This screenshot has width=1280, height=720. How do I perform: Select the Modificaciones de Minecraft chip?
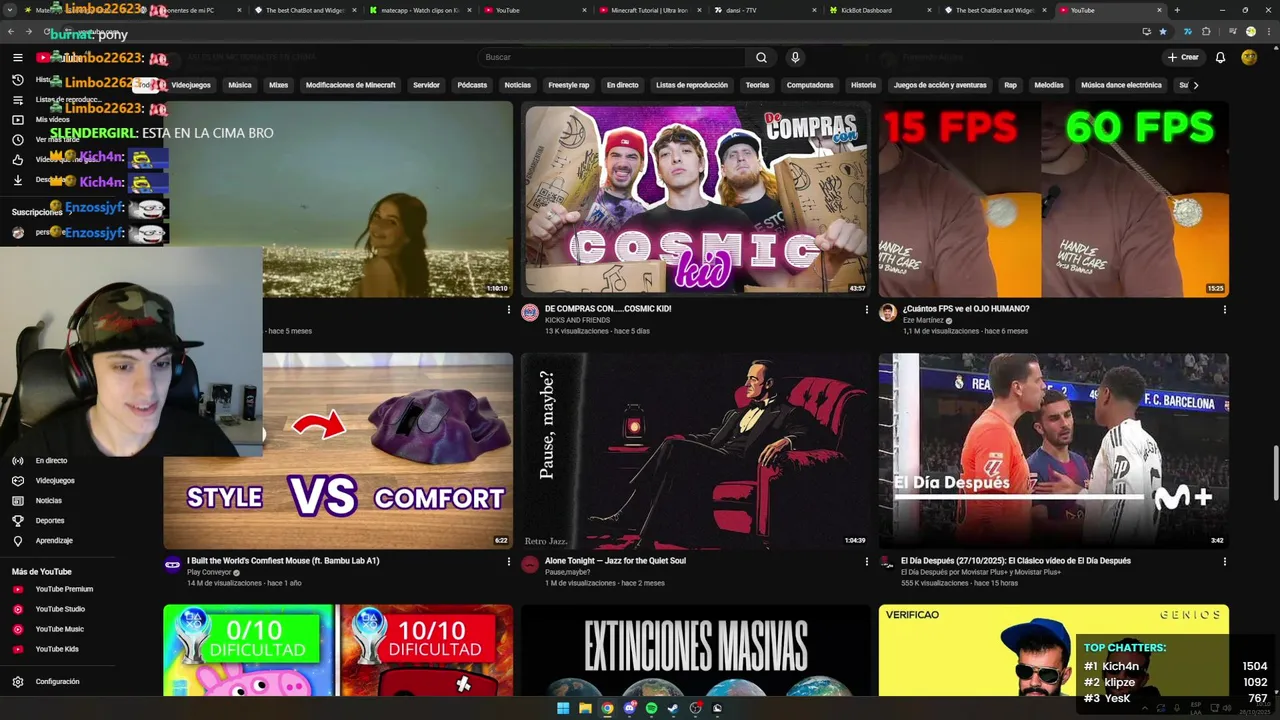pos(351,85)
